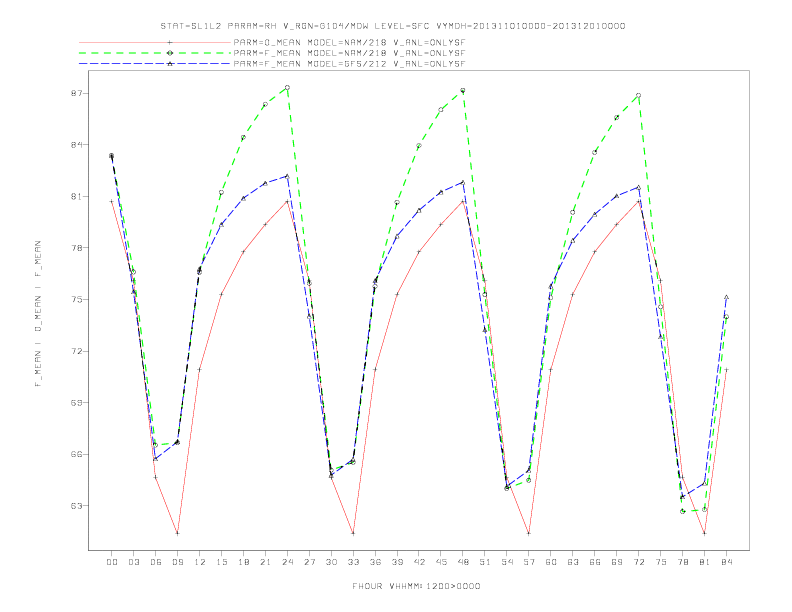Image resolution: width=792 pixels, height=612 pixels.
Task: Select the F_MEAN NAM/218 legend label
Action: [349, 53]
